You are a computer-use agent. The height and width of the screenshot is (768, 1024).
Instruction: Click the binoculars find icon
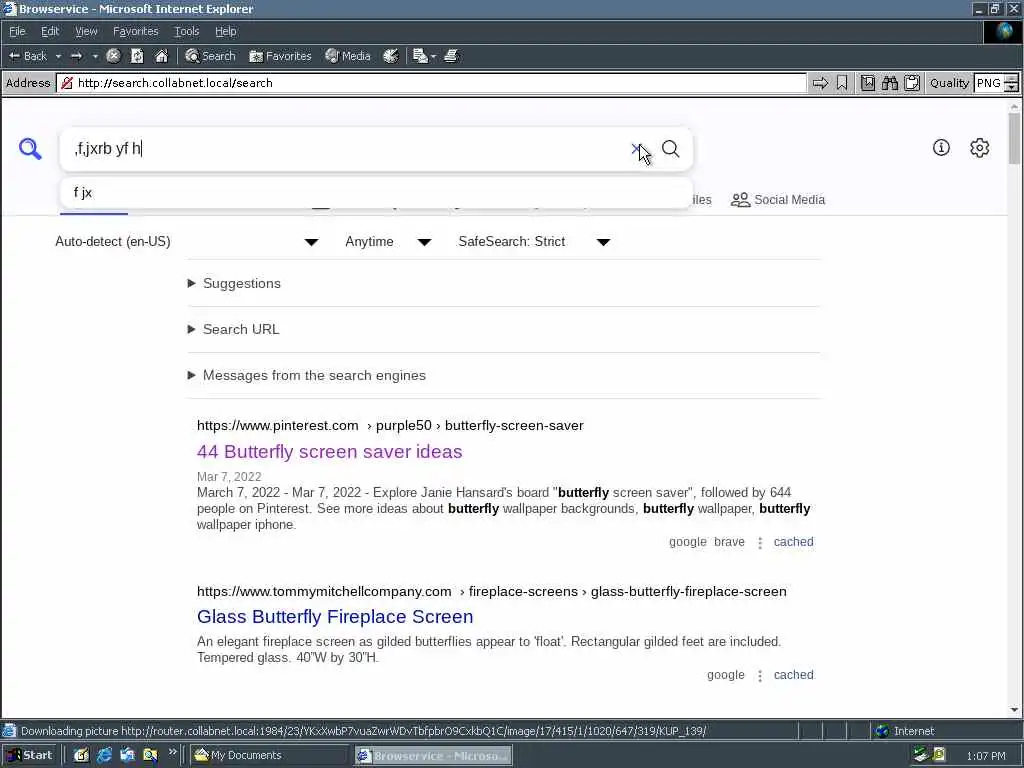tap(889, 83)
